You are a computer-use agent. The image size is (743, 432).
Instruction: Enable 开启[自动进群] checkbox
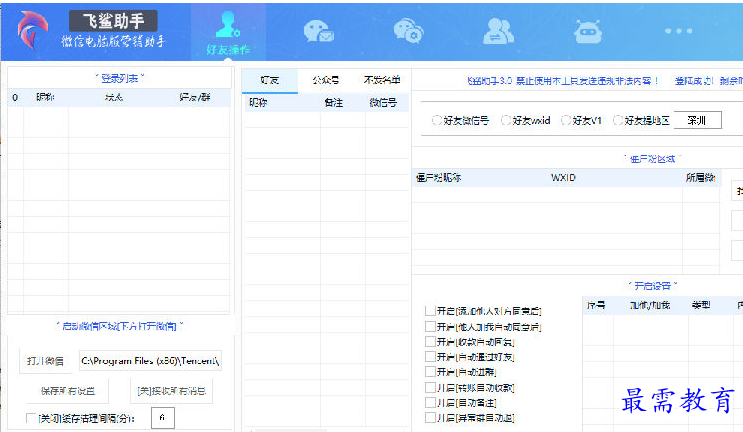coord(430,372)
